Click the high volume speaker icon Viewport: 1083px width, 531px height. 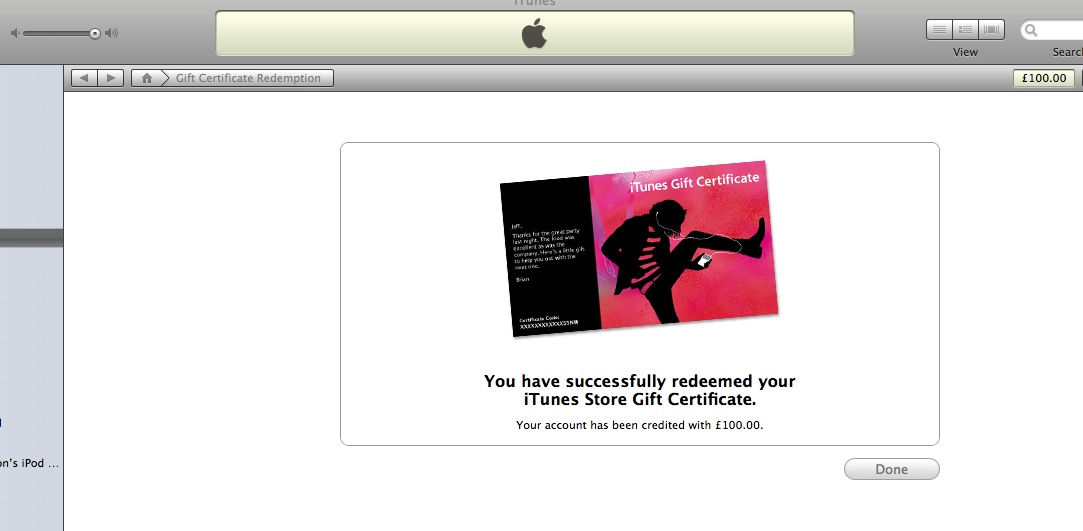111,33
